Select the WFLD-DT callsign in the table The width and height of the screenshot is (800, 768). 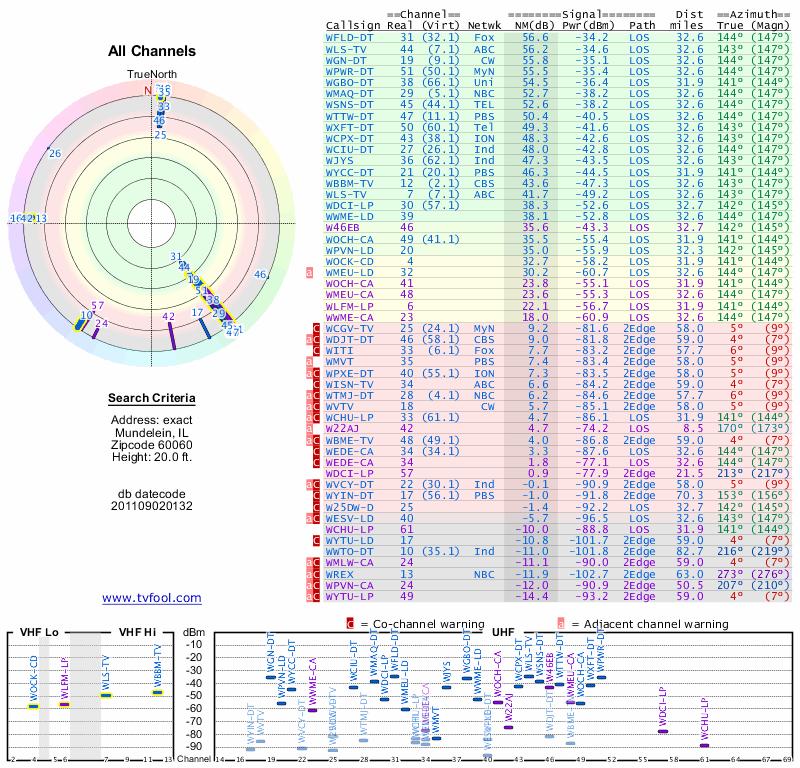[x=349, y=36]
